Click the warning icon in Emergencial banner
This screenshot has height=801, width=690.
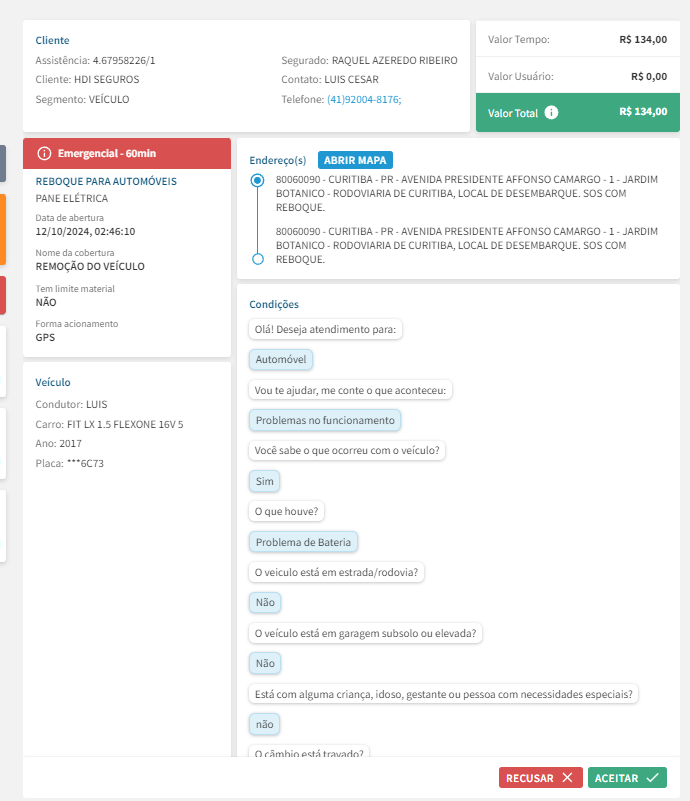(44, 153)
